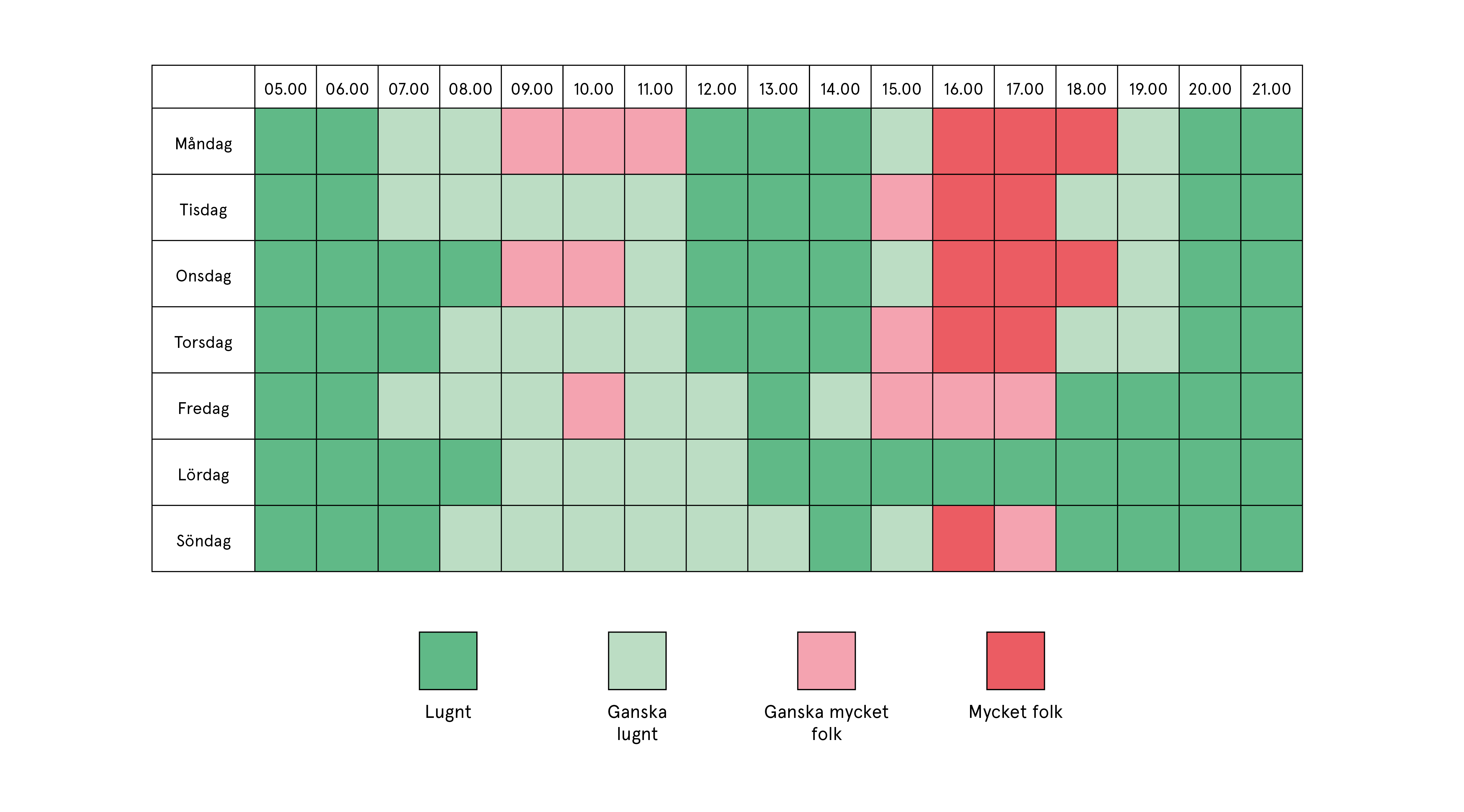
Task: Click the Söndag 16.00 red cell
Action: 963,539
